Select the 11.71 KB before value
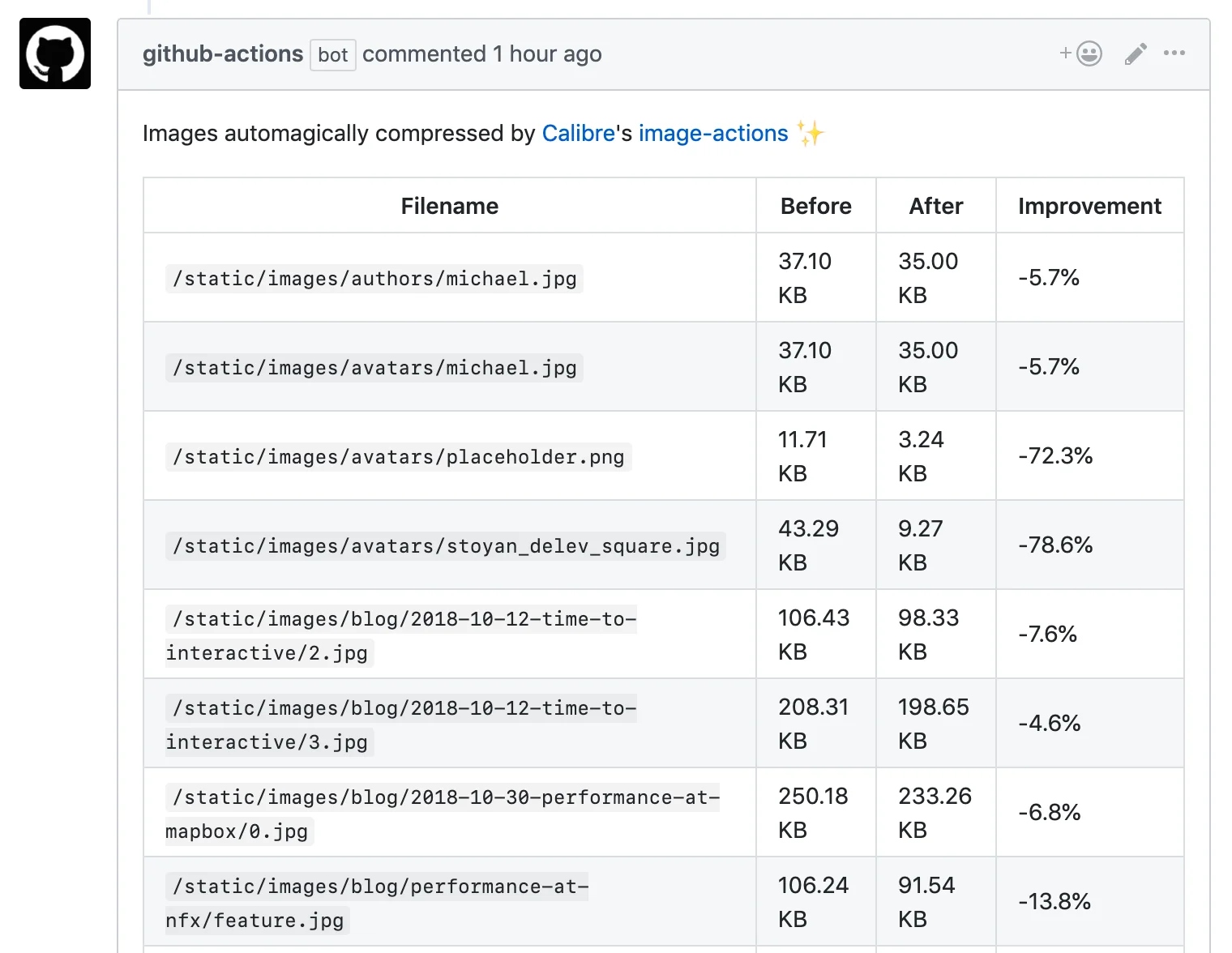The width and height of the screenshot is (1232, 953). [x=803, y=456]
